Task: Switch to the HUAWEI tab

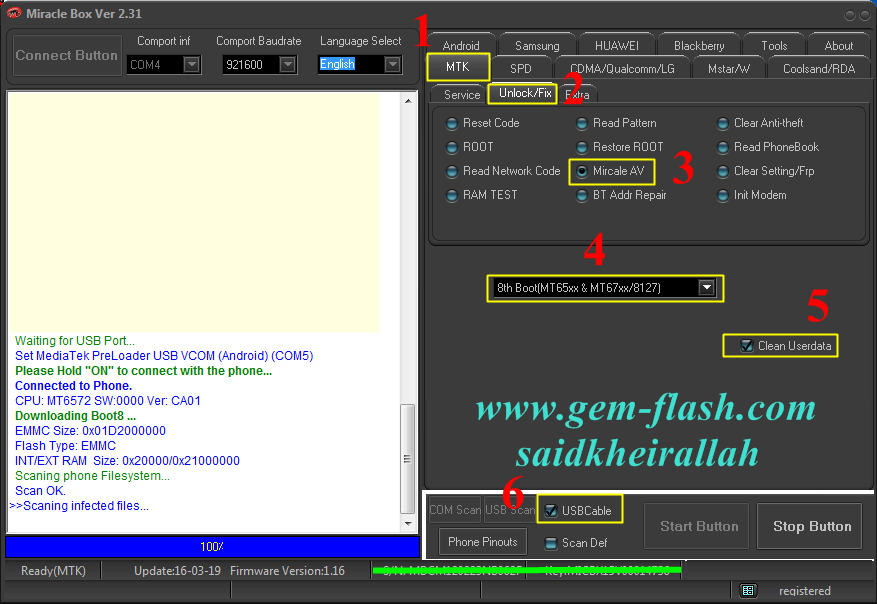Action: click(616, 45)
